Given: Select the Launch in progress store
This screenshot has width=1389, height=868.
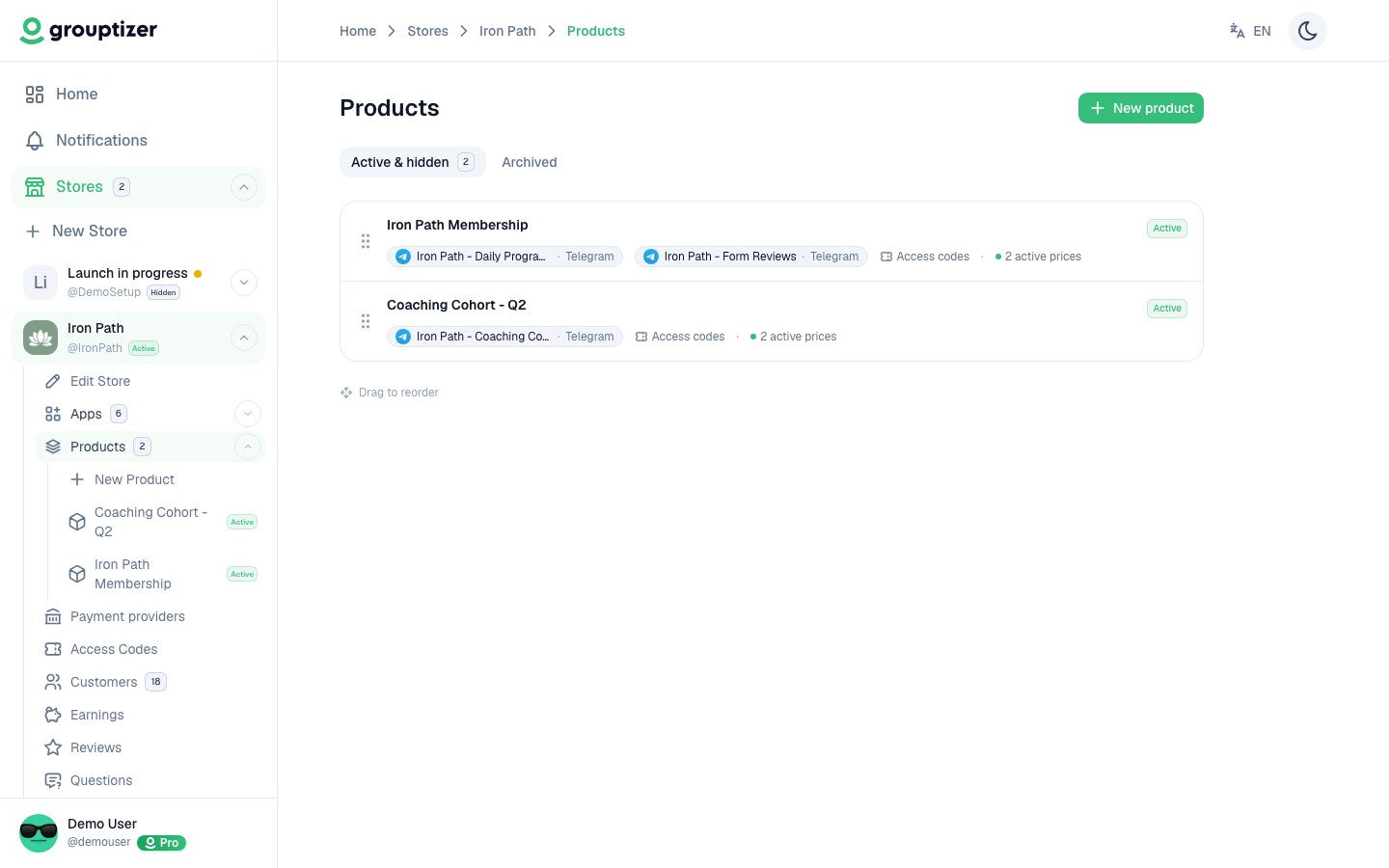Looking at the screenshot, I should click(125, 283).
